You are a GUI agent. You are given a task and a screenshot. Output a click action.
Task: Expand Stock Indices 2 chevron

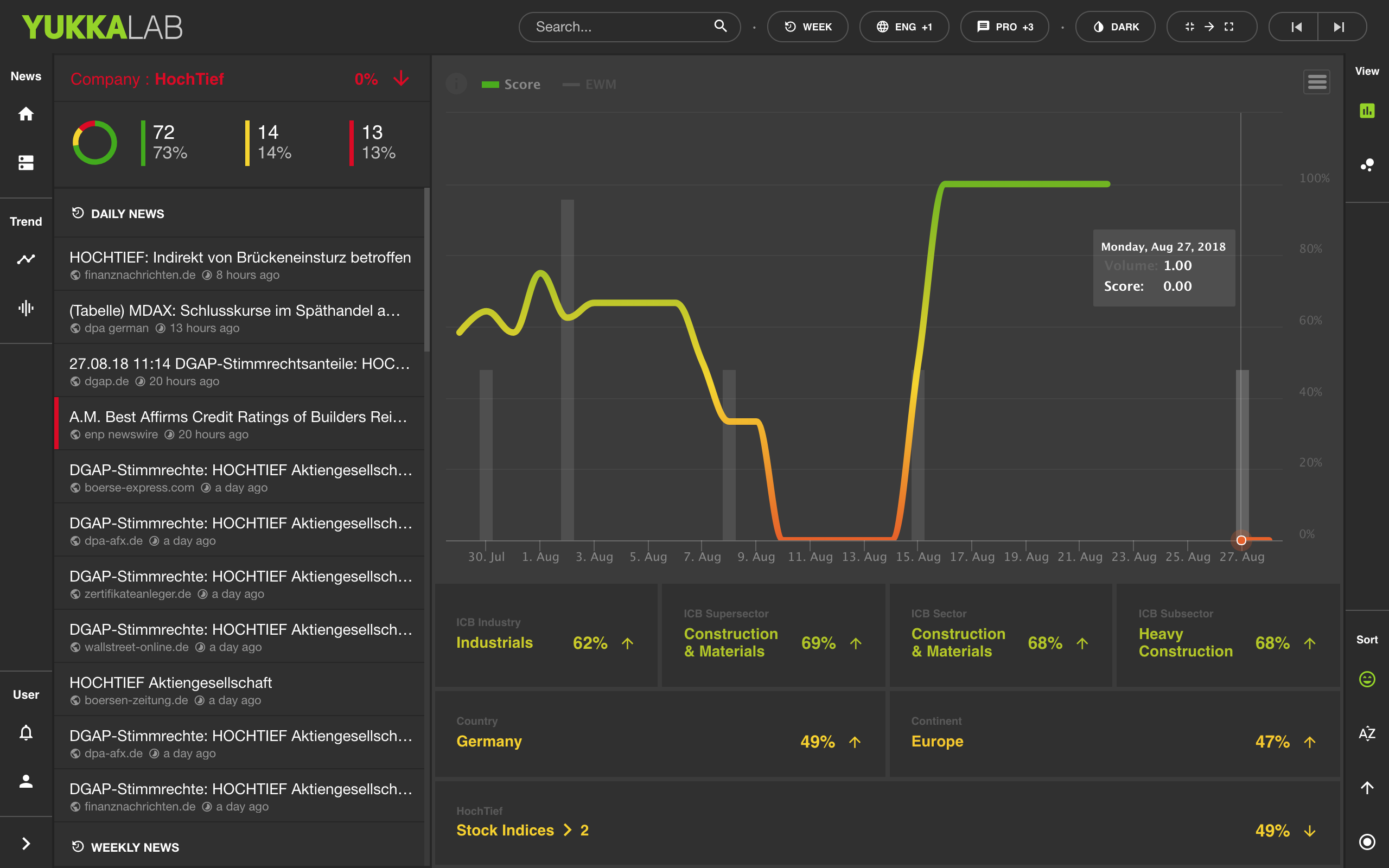coord(568,830)
